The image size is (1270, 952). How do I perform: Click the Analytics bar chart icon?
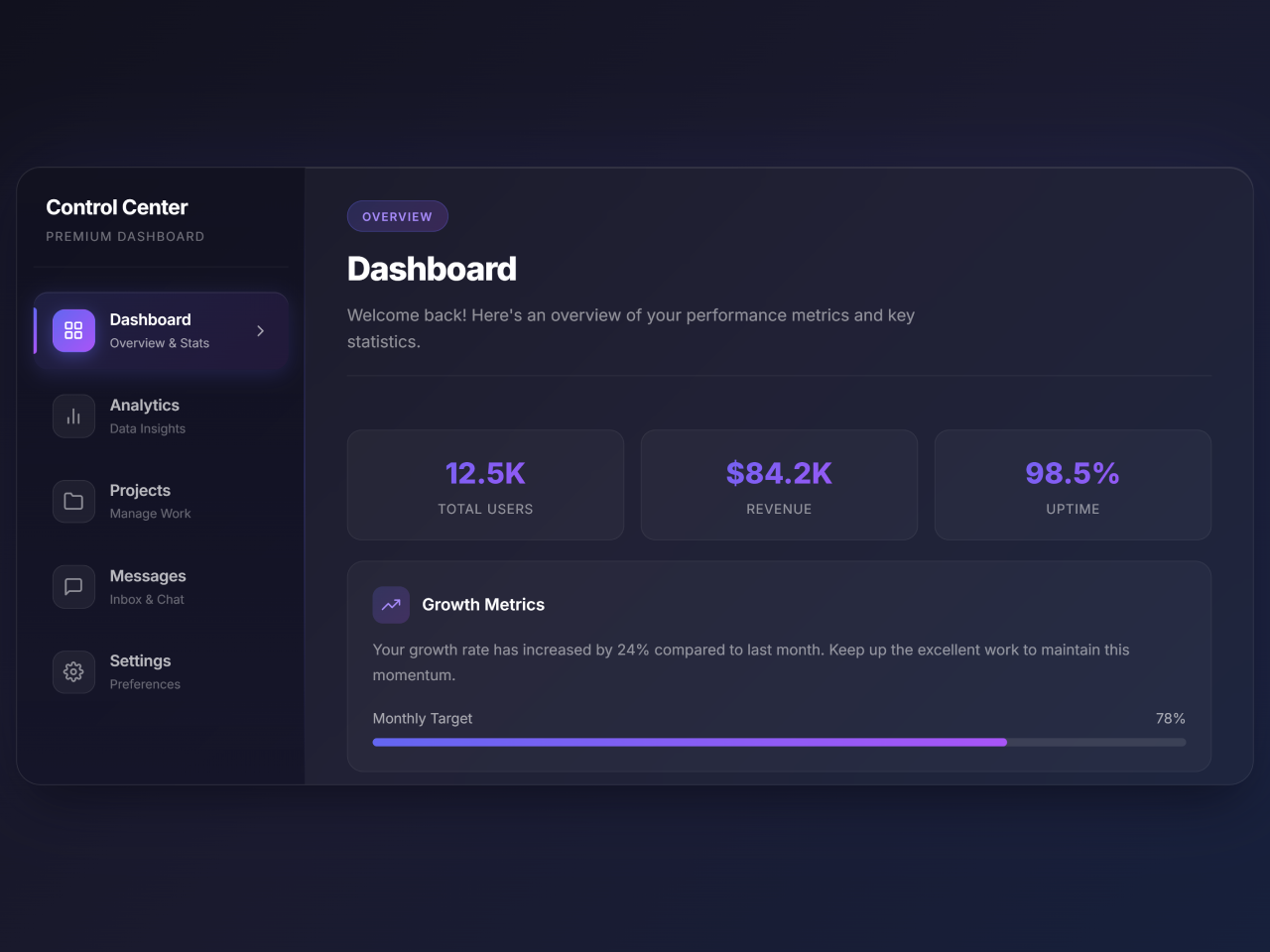coord(73,416)
